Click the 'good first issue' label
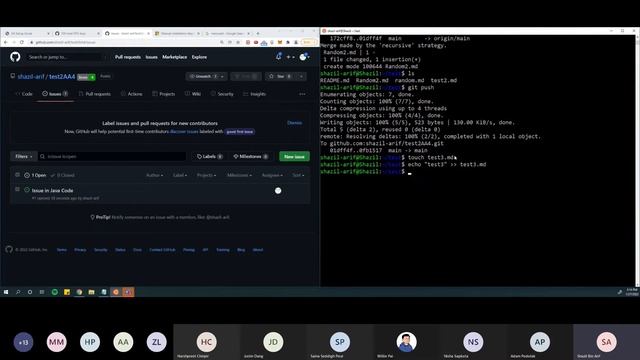 [x=240, y=131]
